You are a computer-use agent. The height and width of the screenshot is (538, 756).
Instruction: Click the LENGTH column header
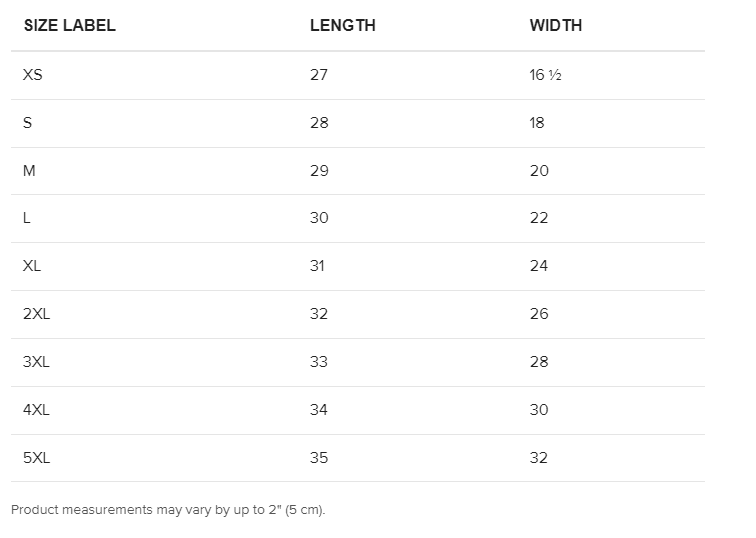pos(342,25)
